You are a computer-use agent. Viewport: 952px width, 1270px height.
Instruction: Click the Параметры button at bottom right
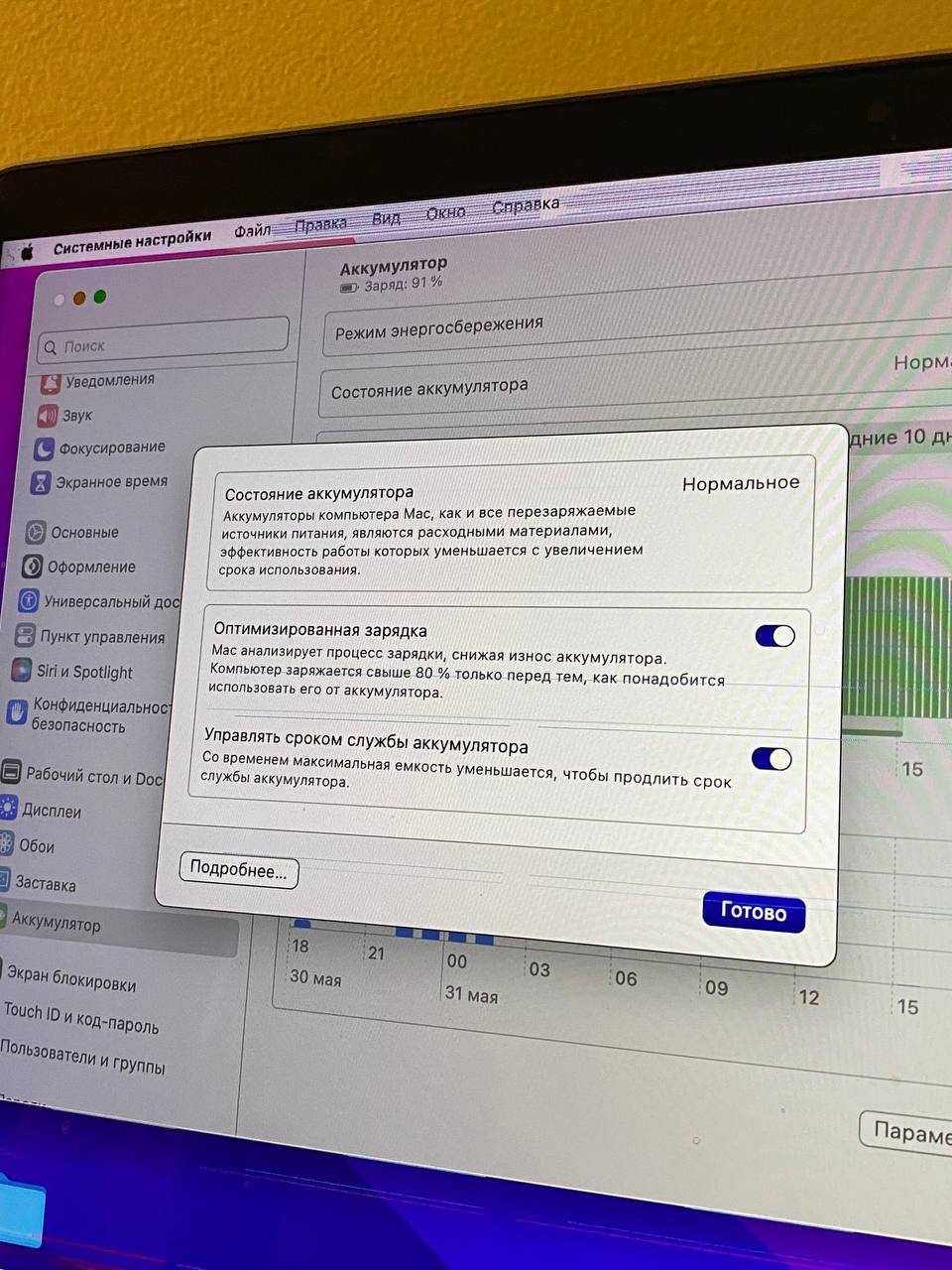click(906, 1132)
